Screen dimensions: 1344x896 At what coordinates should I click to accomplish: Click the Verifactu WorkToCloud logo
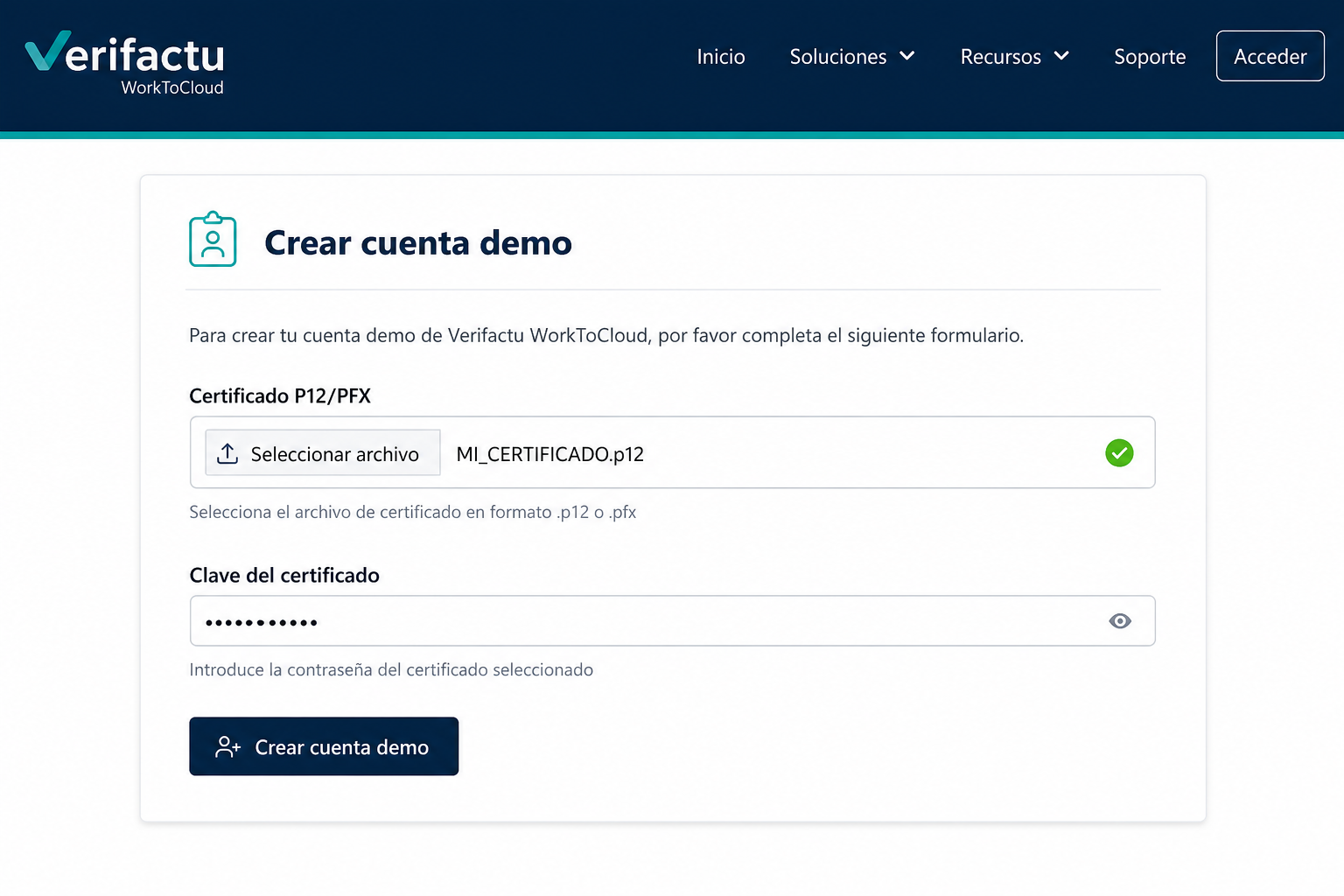click(124, 63)
